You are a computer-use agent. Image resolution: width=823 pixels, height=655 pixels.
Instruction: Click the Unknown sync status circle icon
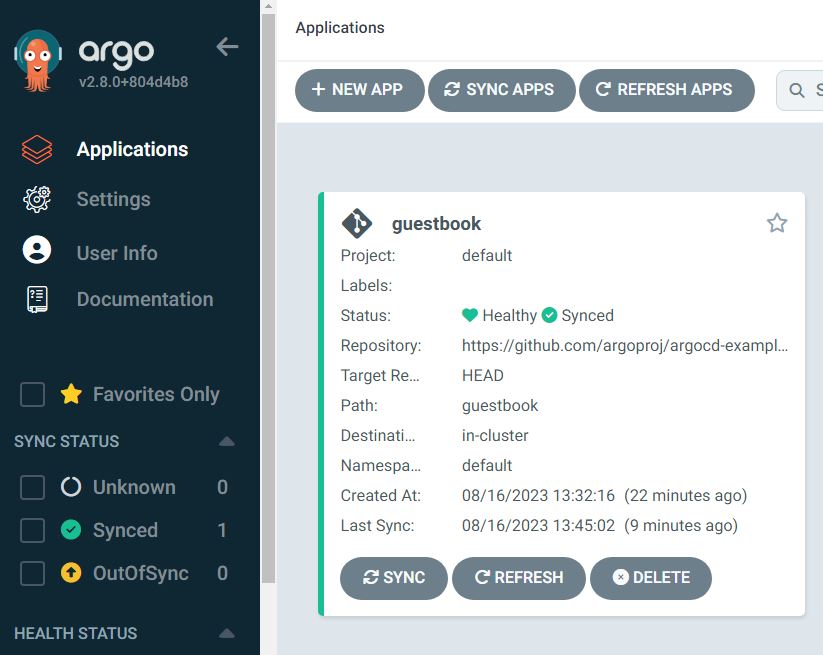click(x=71, y=487)
